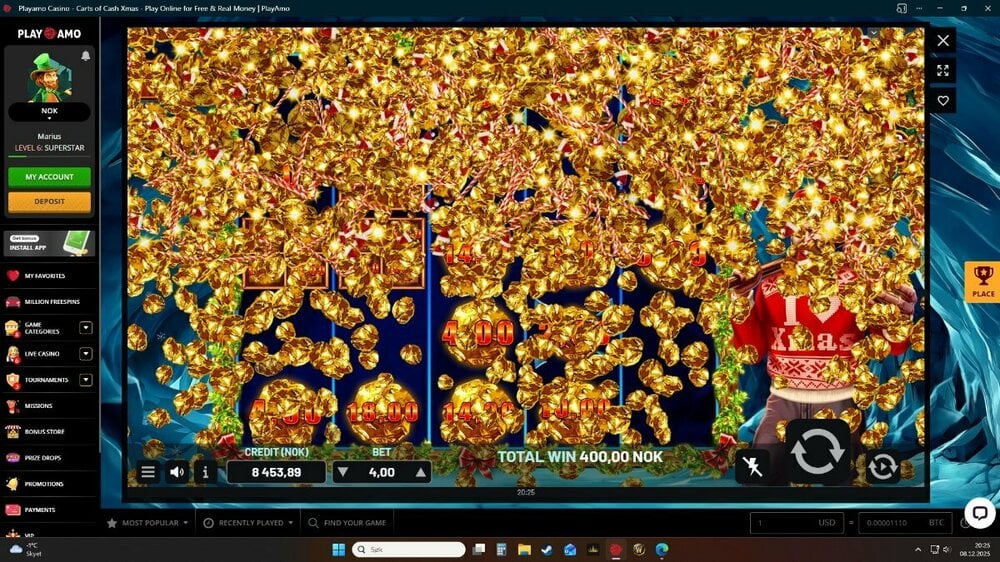Open the game info paytable icon

point(206,472)
